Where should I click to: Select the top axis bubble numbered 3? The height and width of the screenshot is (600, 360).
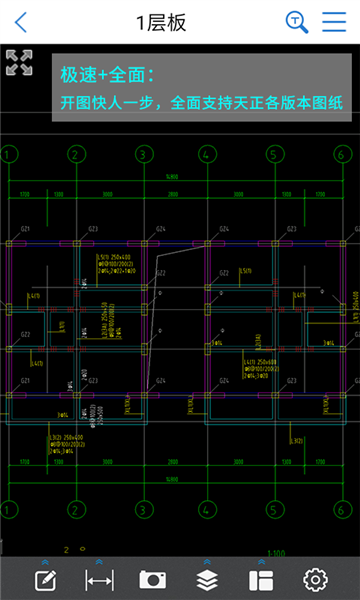point(144,155)
